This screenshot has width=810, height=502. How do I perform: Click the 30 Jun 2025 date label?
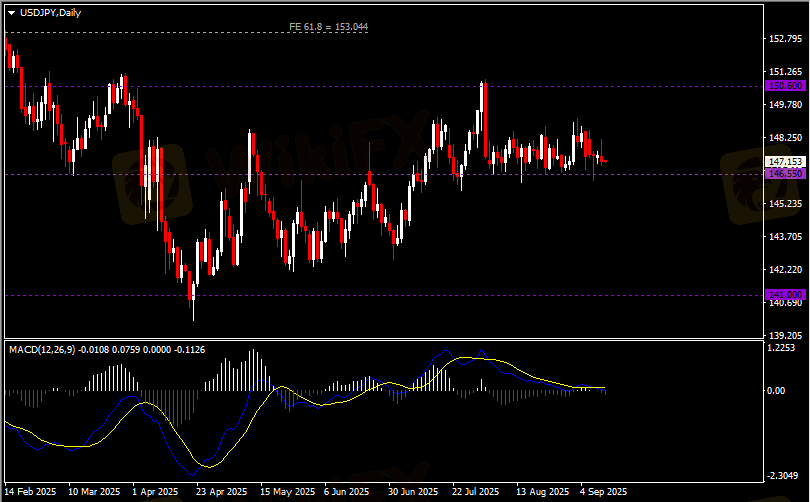(x=412, y=492)
